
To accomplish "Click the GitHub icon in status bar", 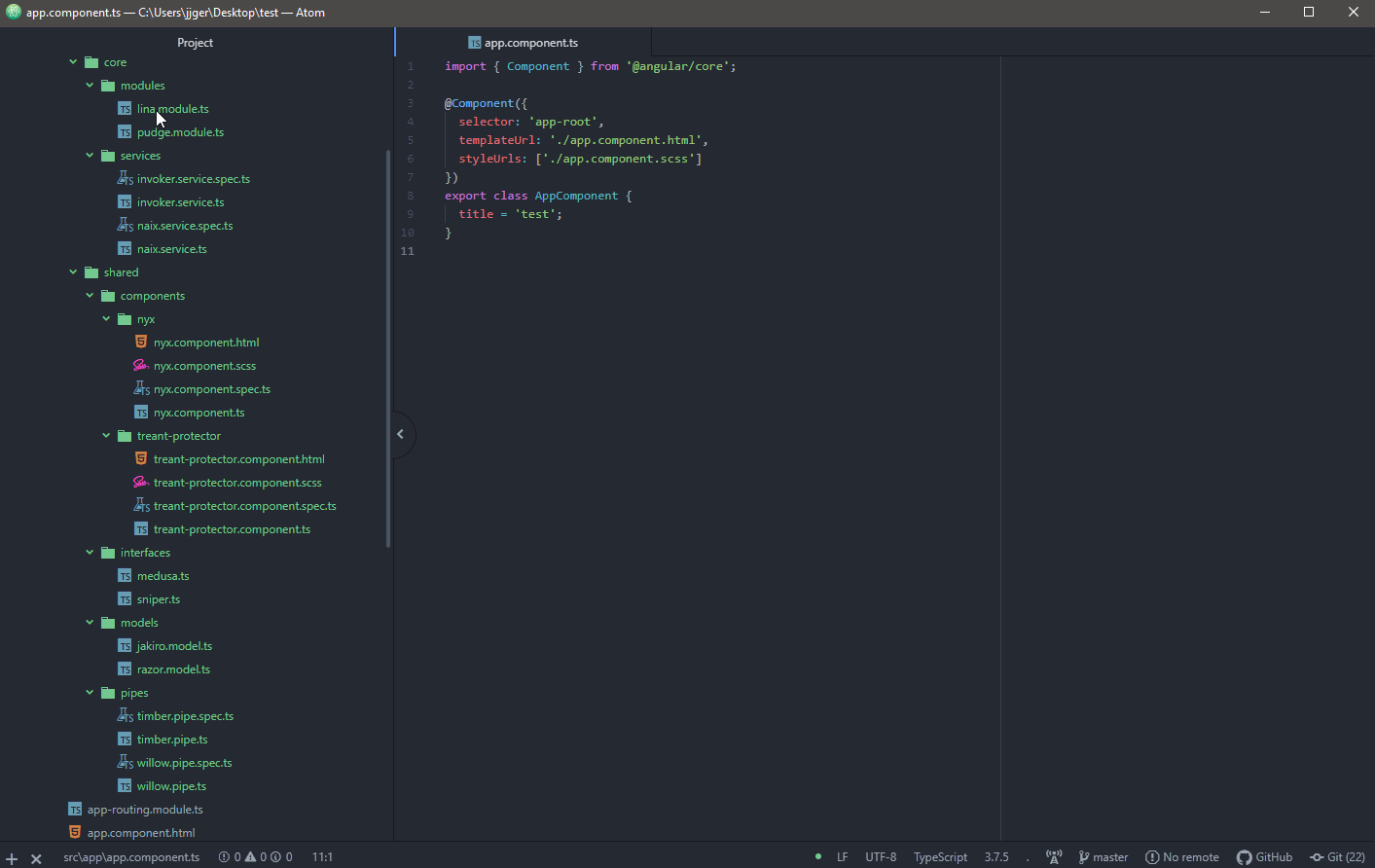I will [x=1244, y=857].
